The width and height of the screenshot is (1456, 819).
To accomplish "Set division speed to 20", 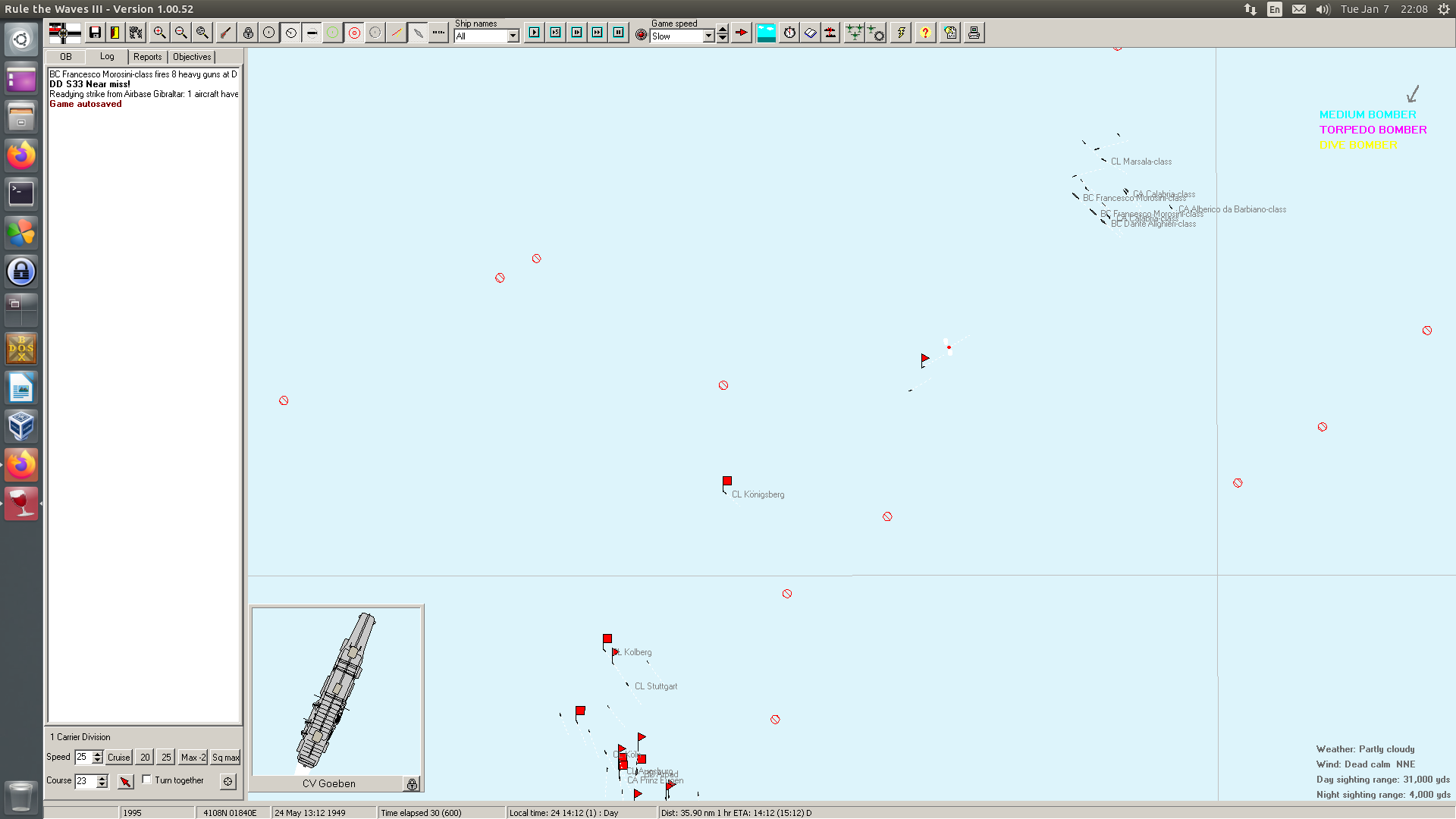I will tap(145, 757).
